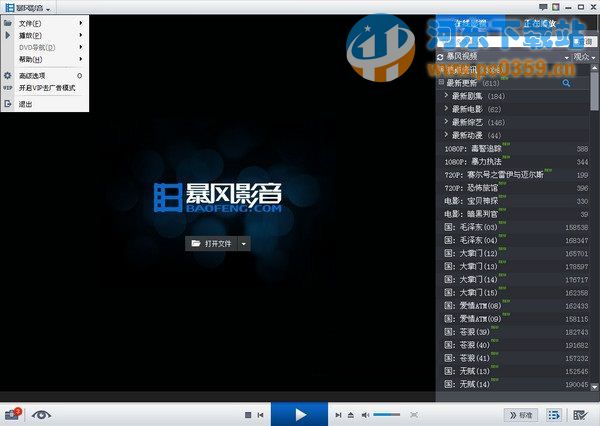Select the 1080P: 毒智追踪 entry
600x426 pixels.
pos(513,149)
